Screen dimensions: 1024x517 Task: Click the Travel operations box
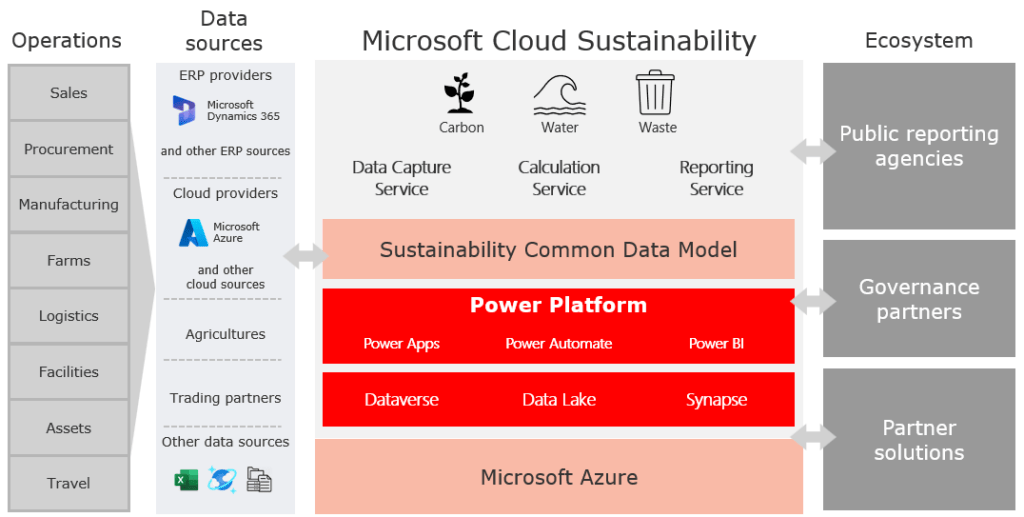[69, 483]
